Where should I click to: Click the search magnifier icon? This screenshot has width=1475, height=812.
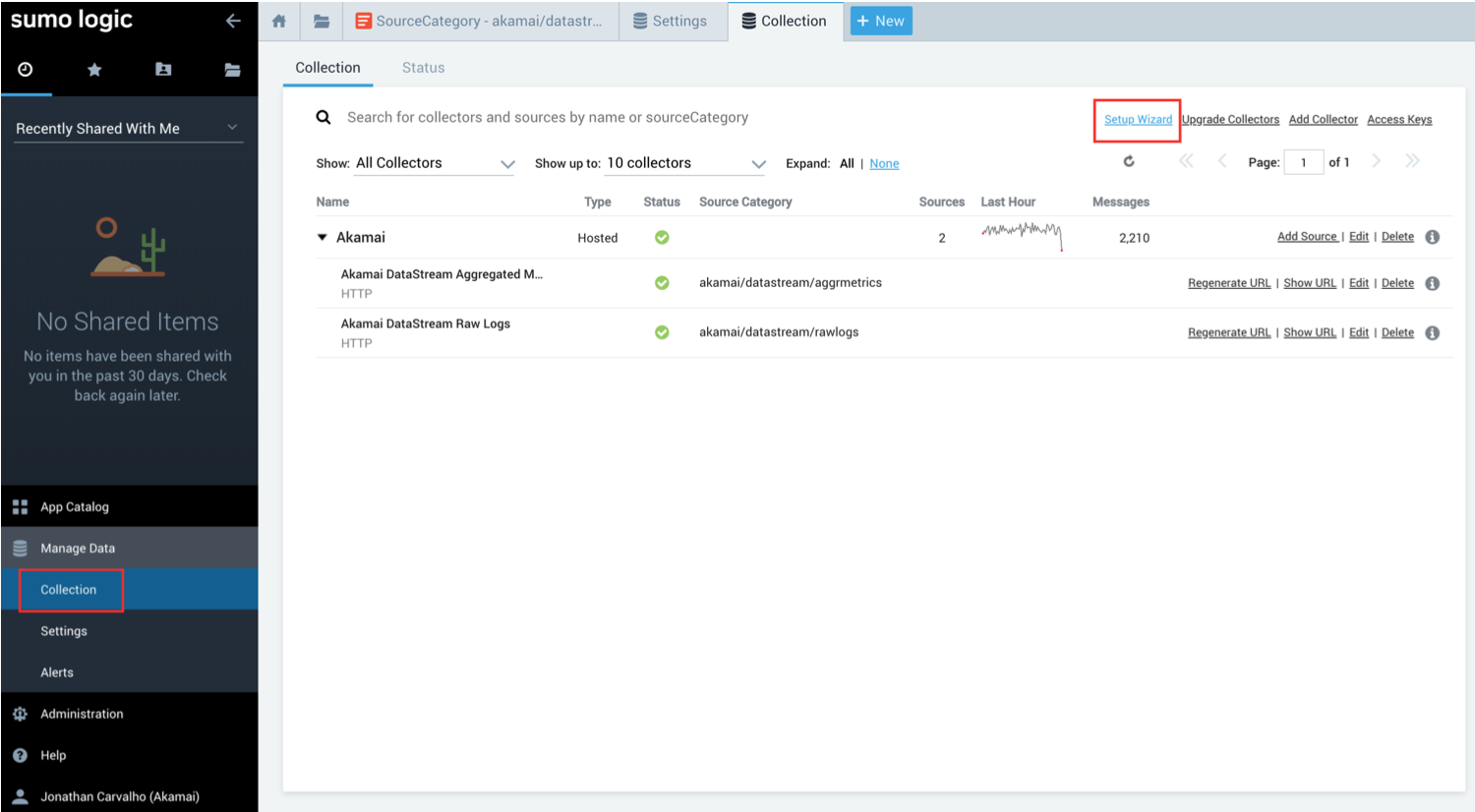click(323, 117)
